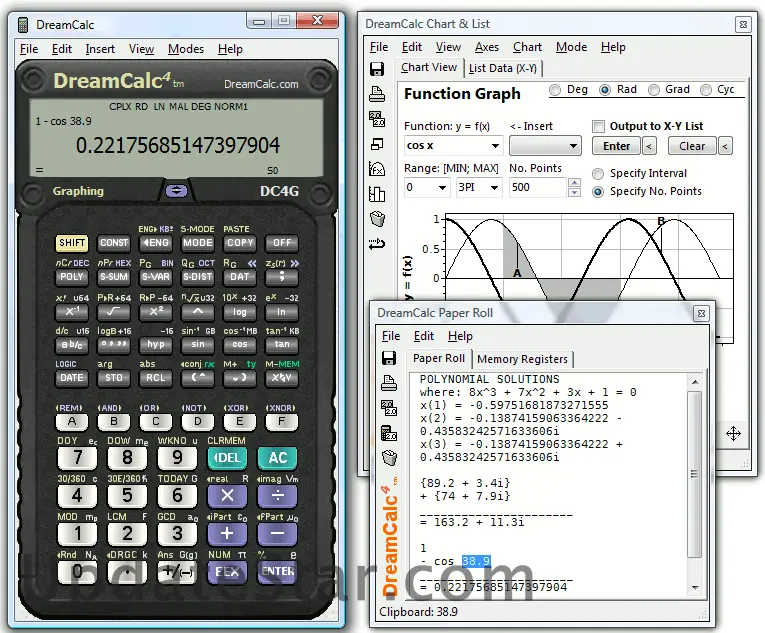
Task: Click the save icon in Paper Roll window
Action: coord(389,358)
